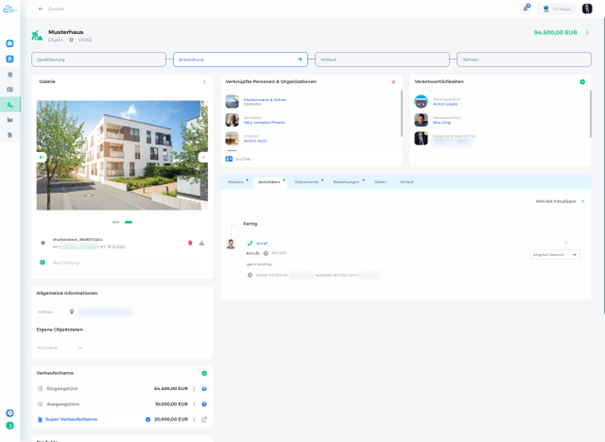The height and width of the screenshot is (442, 605).
Task: Click the blue badge in Ausgangstüre row
Action: [x=204, y=404]
